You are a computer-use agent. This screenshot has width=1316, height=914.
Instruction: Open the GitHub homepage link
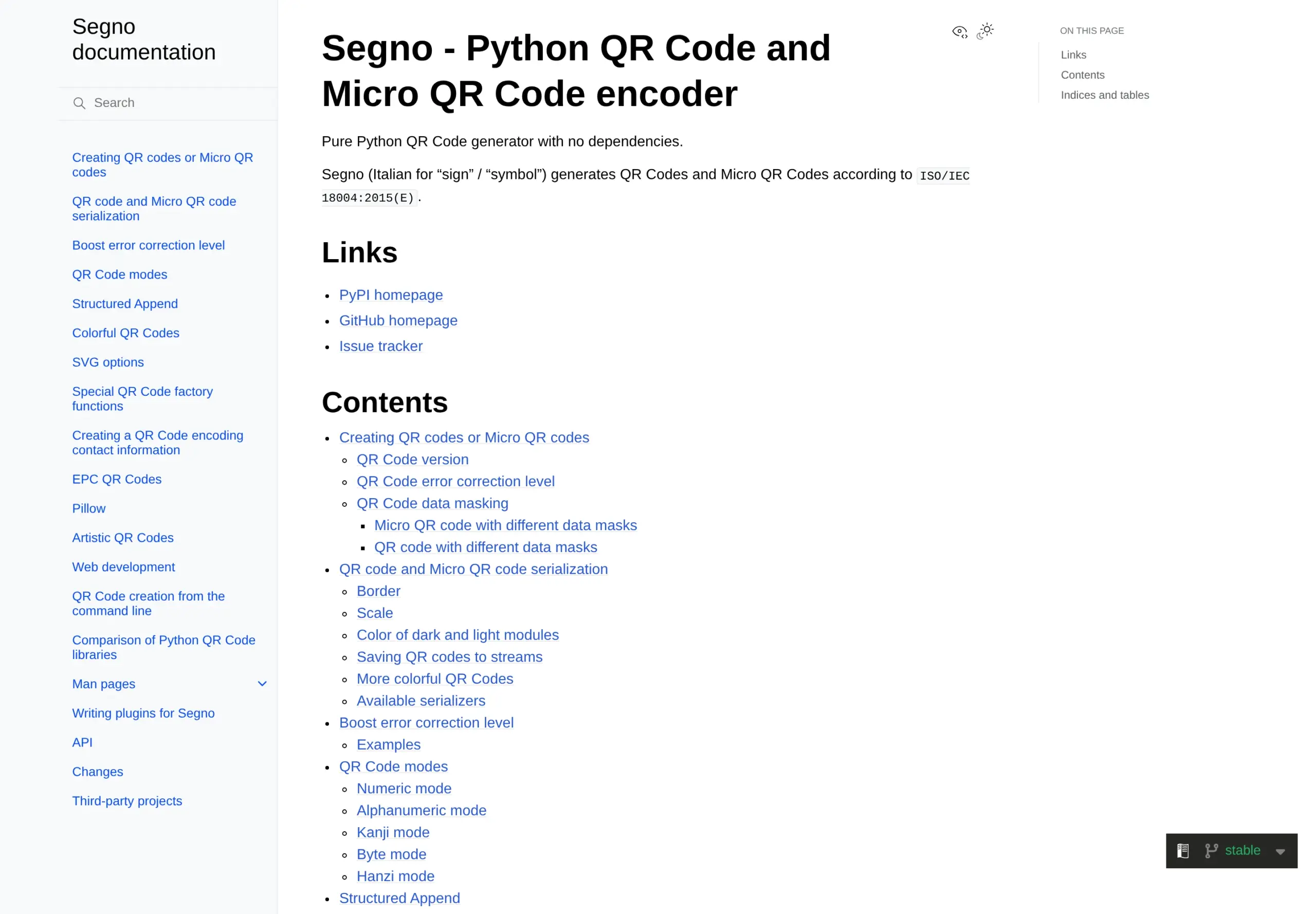coord(398,320)
